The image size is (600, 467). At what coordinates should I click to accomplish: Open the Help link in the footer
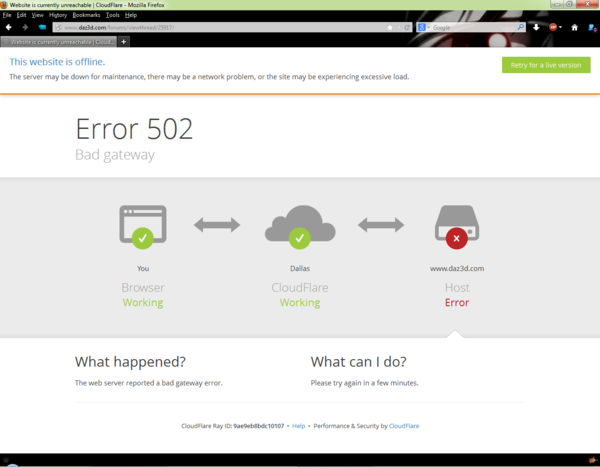pyautogui.click(x=298, y=426)
